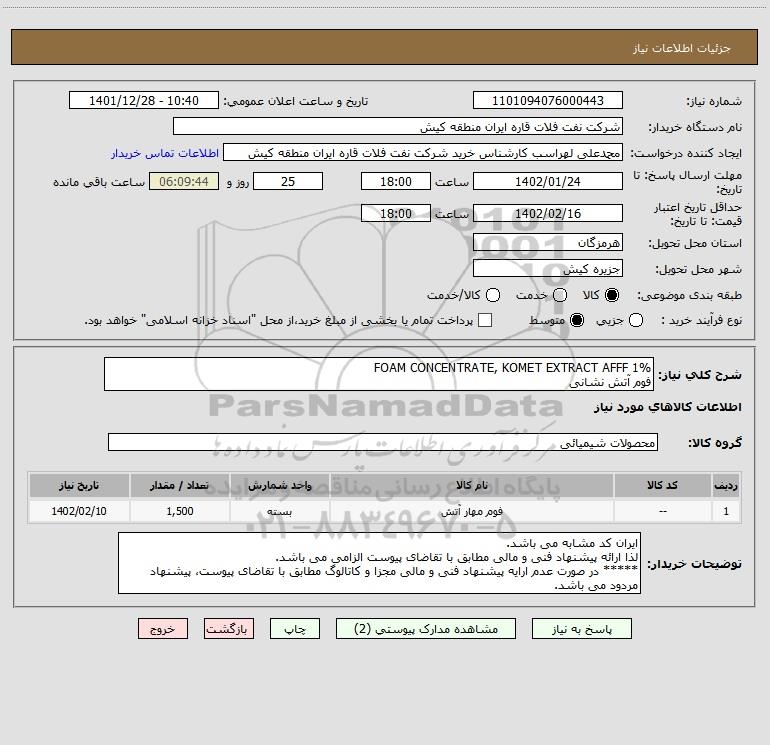Click the اطلاعات کالاهای مورد نیاز heading
The height and width of the screenshot is (745, 770).
click(667, 407)
